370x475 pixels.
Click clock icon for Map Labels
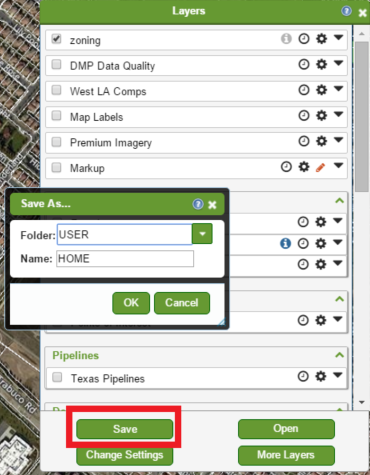point(304,115)
